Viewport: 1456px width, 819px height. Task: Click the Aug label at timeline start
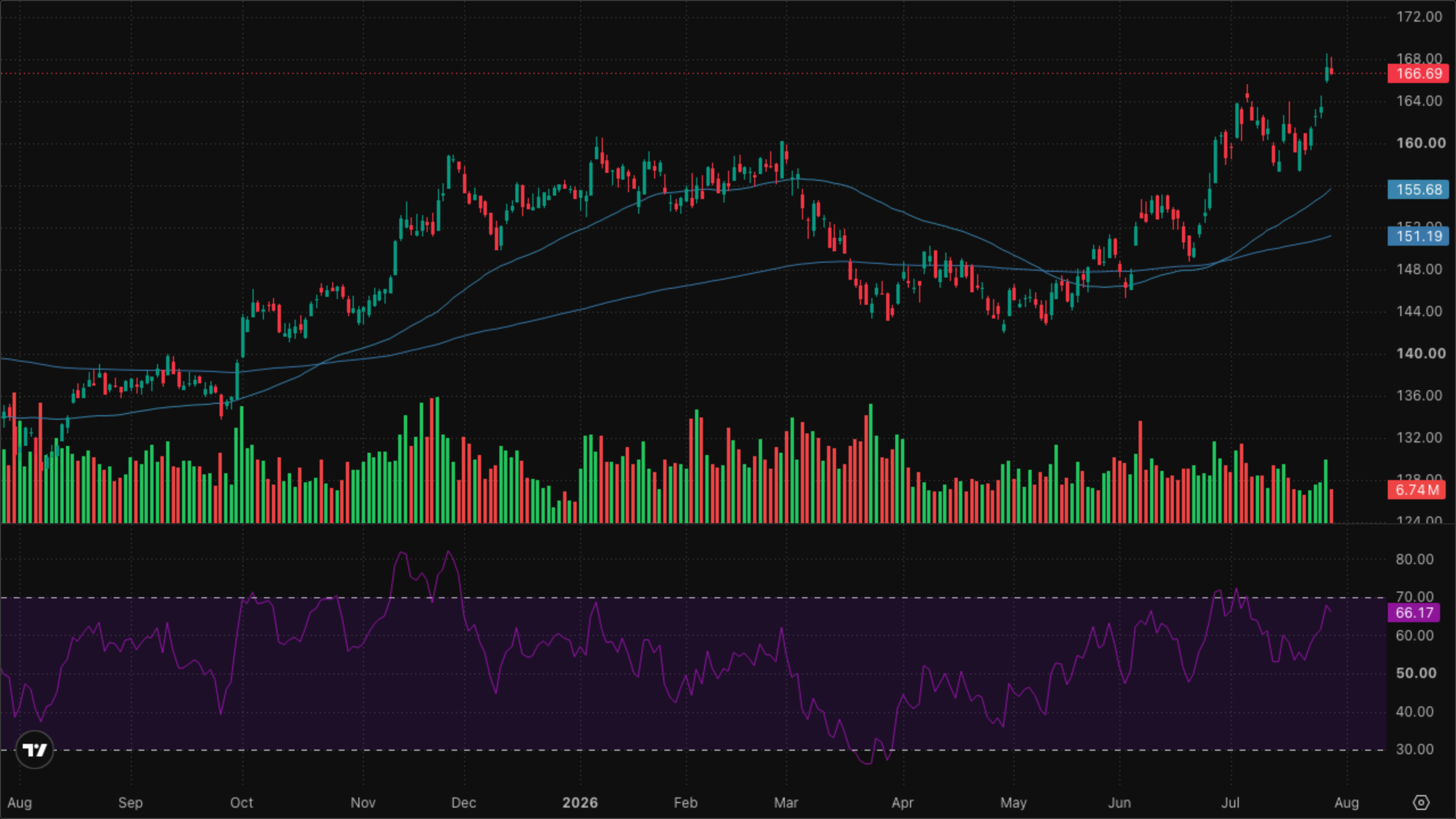(x=19, y=803)
